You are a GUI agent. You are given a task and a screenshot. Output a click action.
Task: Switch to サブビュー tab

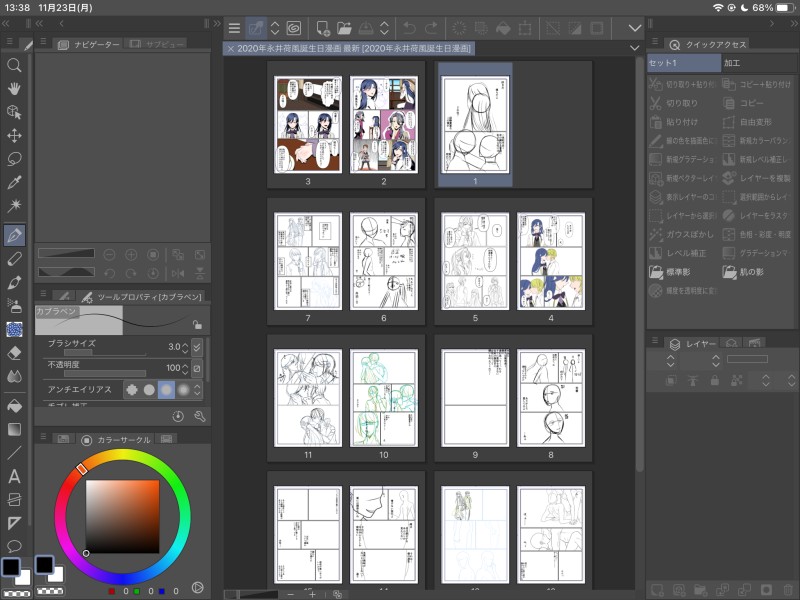point(156,44)
